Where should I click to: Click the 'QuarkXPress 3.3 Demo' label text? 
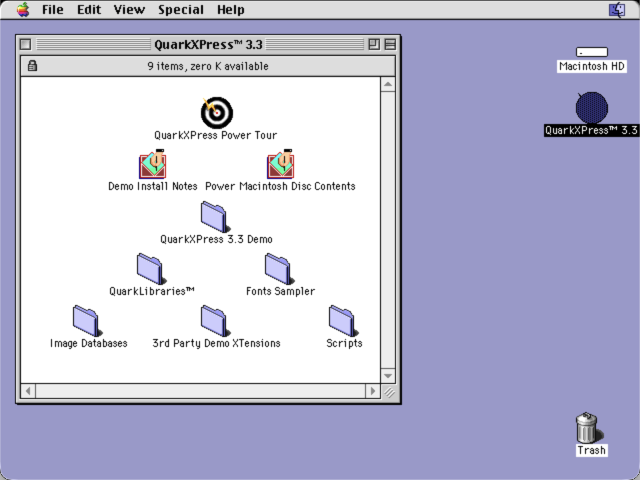coord(216,239)
